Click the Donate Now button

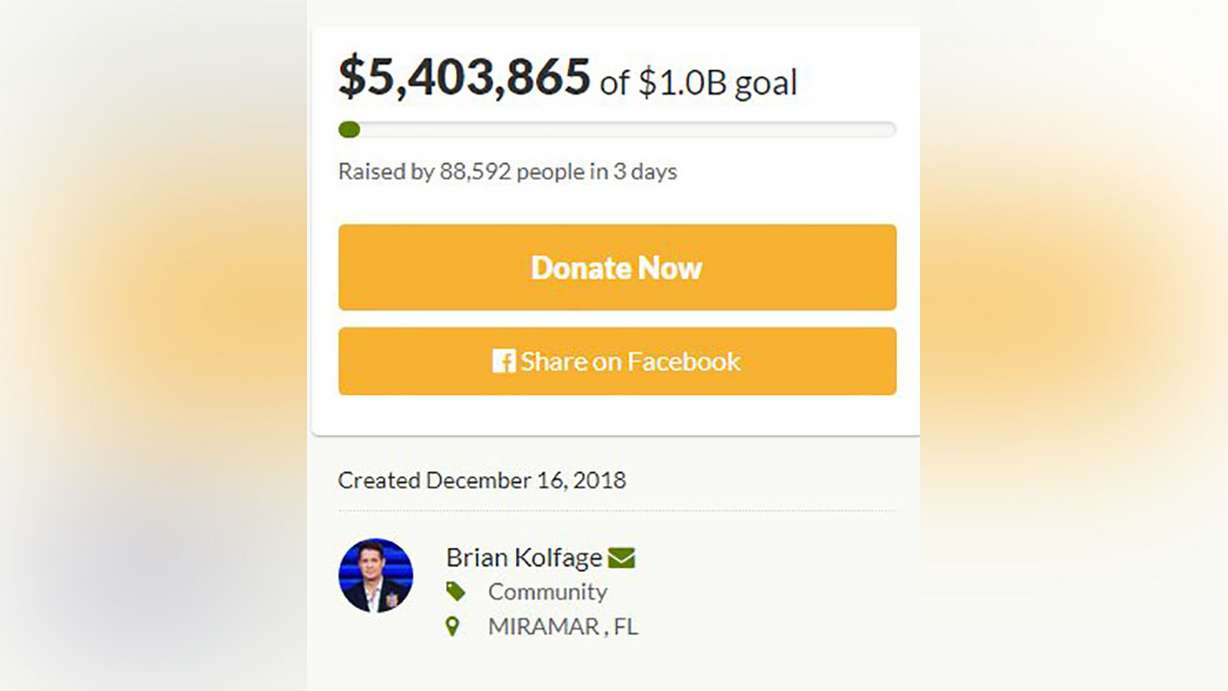(x=617, y=267)
